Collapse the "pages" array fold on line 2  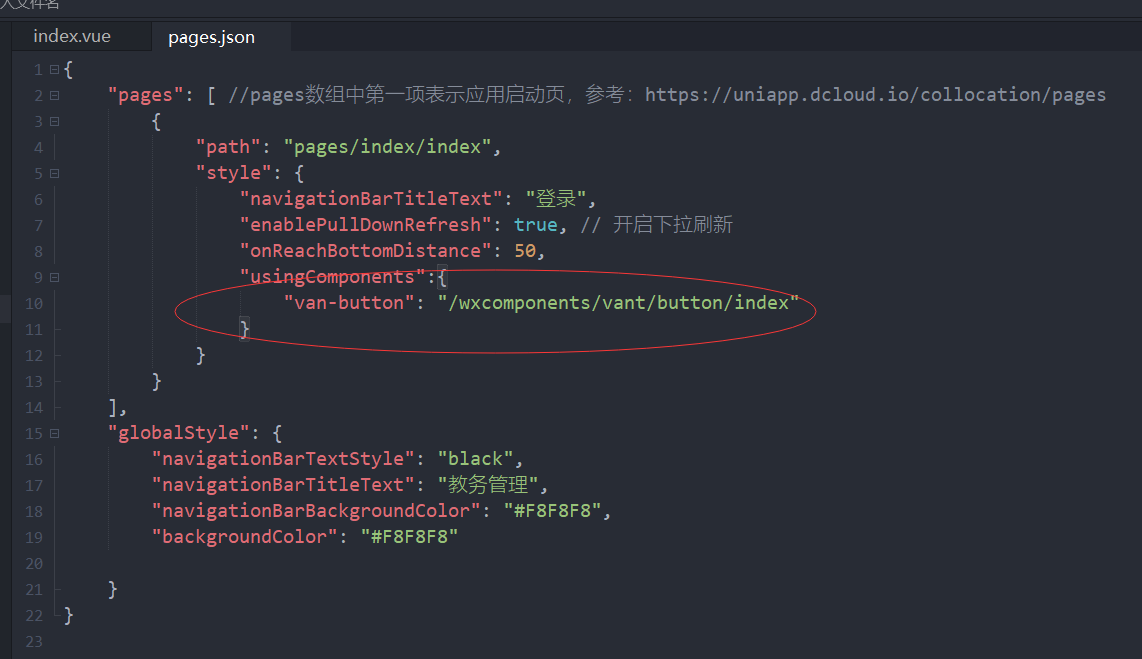pos(54,95)
